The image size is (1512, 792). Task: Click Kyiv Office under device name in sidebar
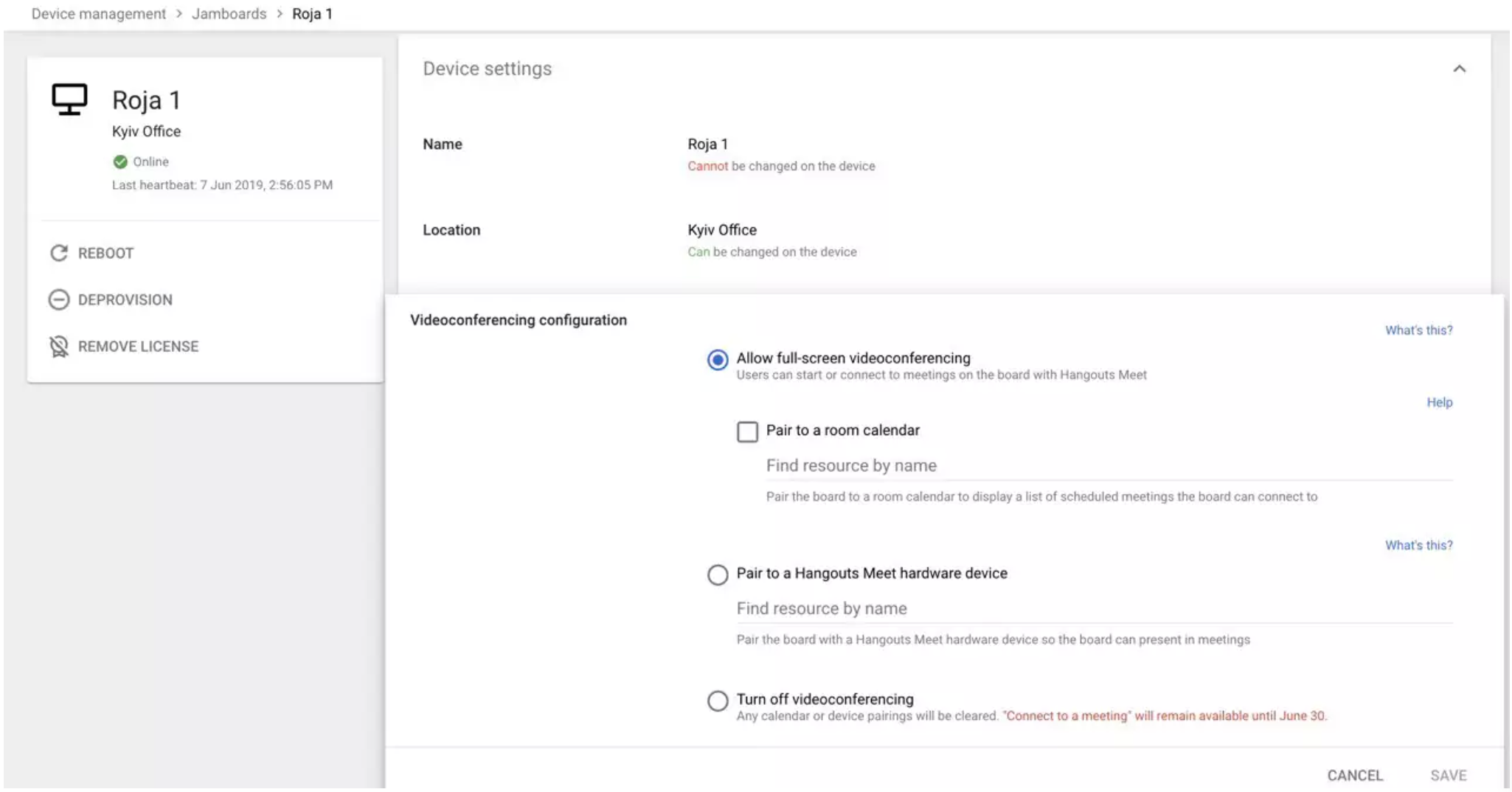[146, 131]
